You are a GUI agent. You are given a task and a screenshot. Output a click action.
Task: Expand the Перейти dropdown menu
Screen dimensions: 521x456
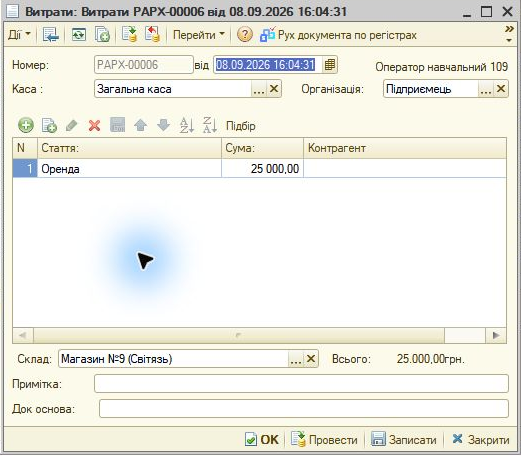click(199, 35)
